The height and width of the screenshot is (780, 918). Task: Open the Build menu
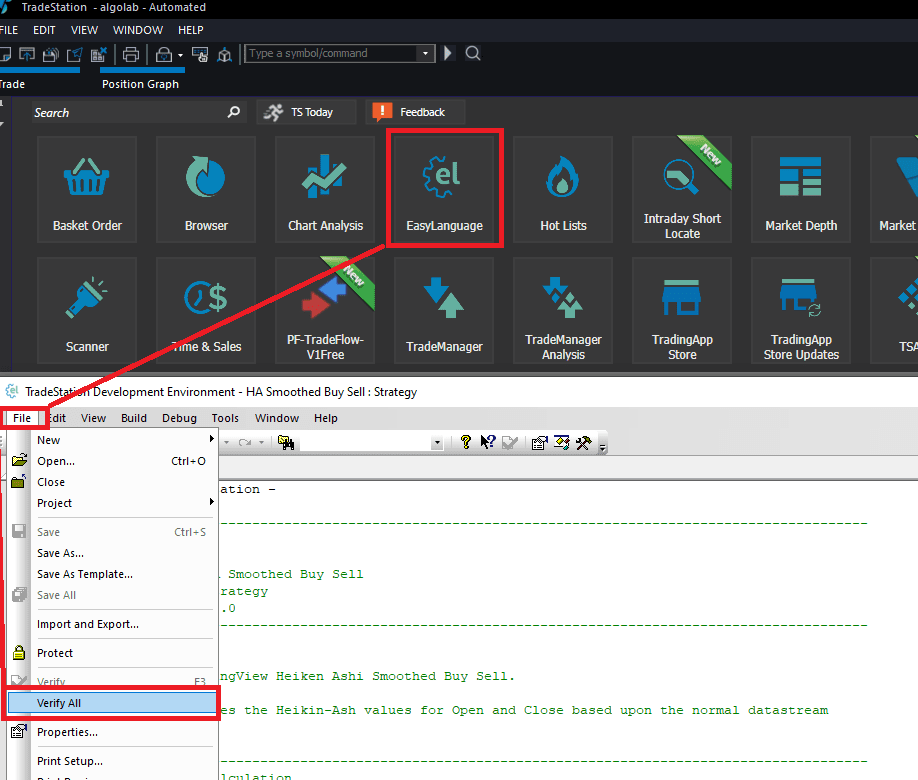click(x=134, y=418)
